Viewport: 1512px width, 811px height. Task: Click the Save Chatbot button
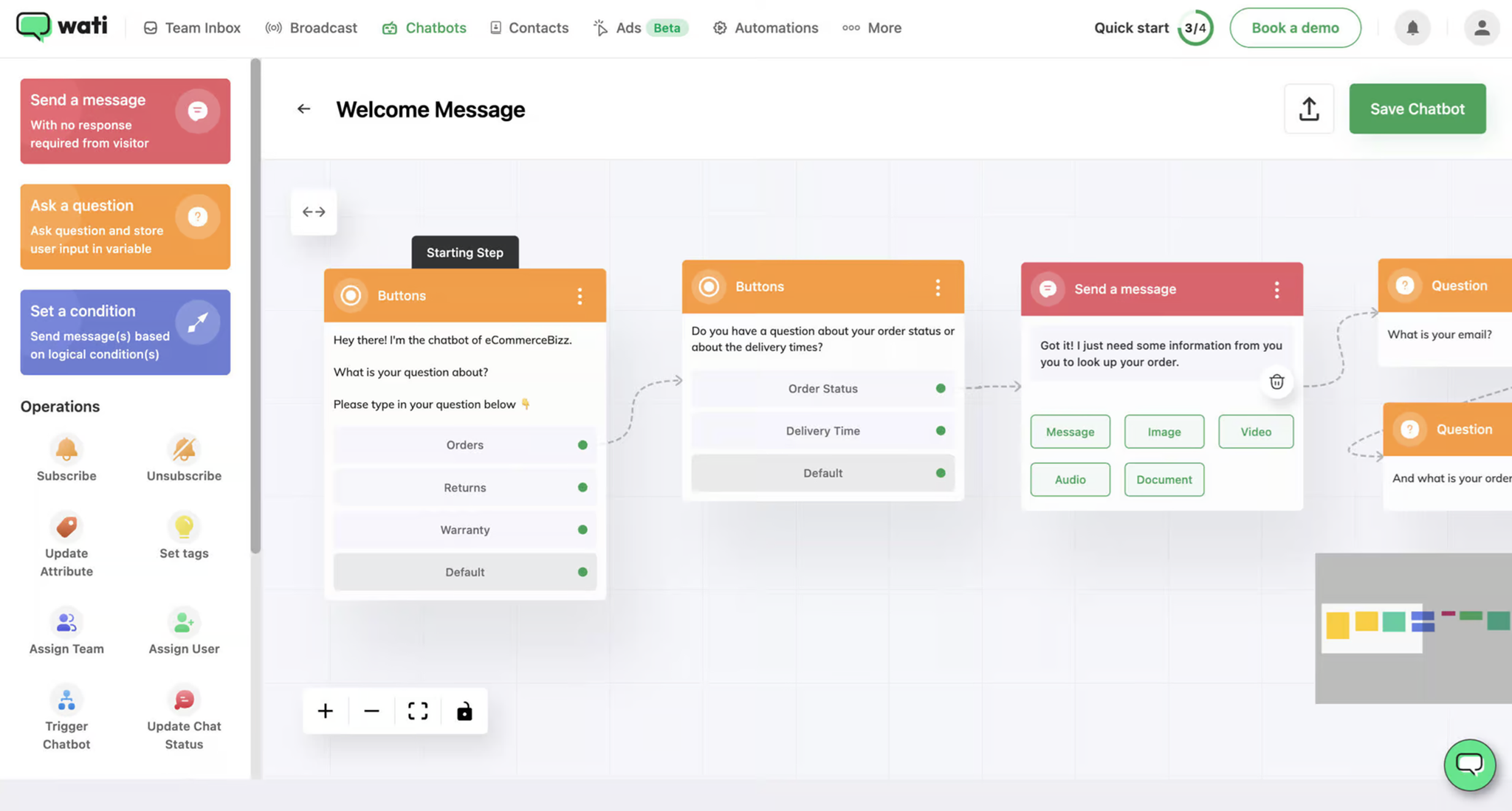coord(1417,109)
